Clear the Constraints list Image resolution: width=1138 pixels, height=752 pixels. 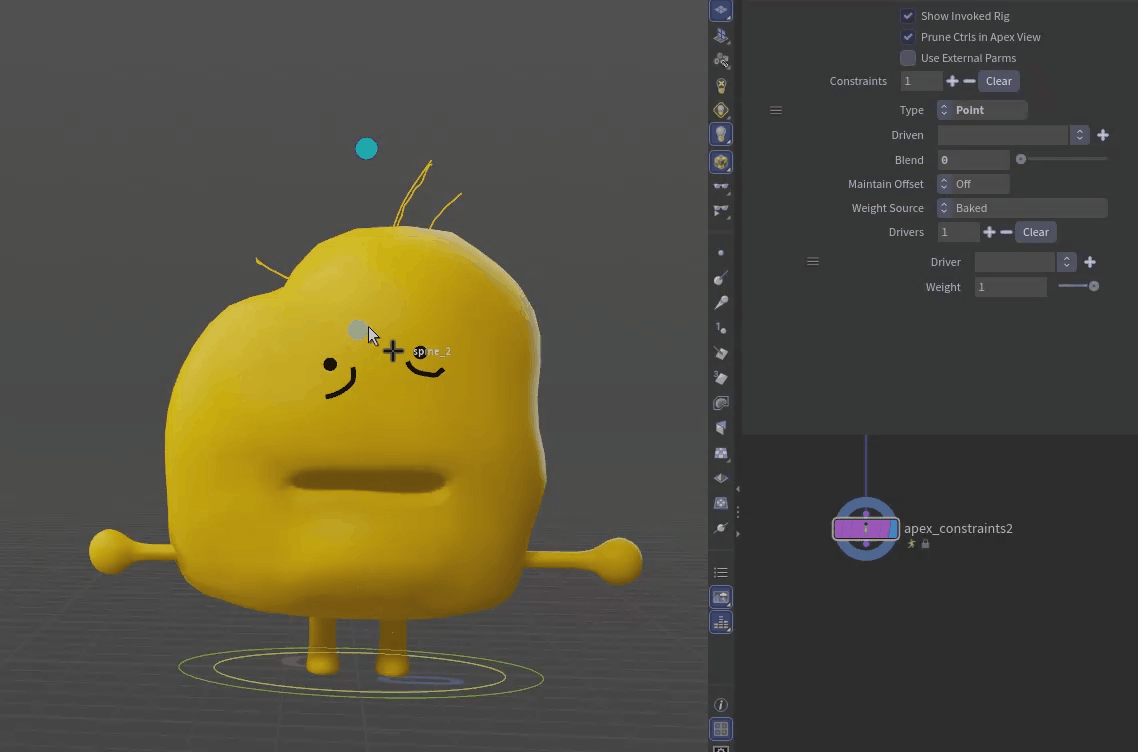point(999,81)
